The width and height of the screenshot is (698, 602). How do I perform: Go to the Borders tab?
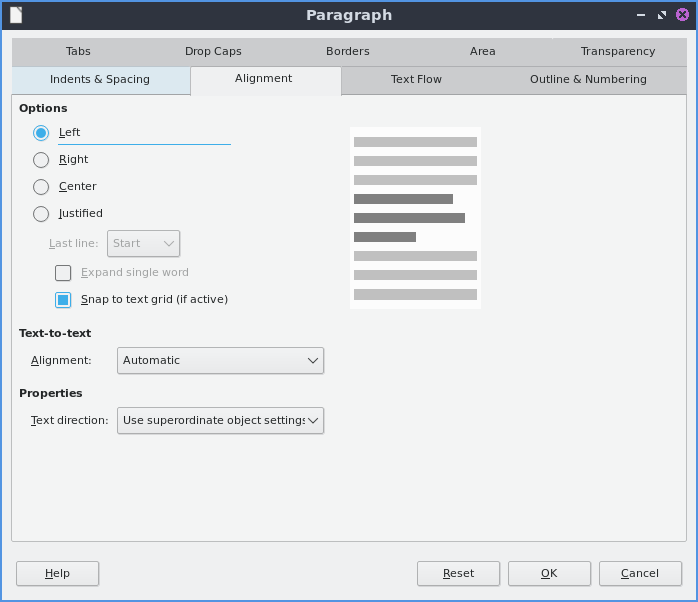348,51
